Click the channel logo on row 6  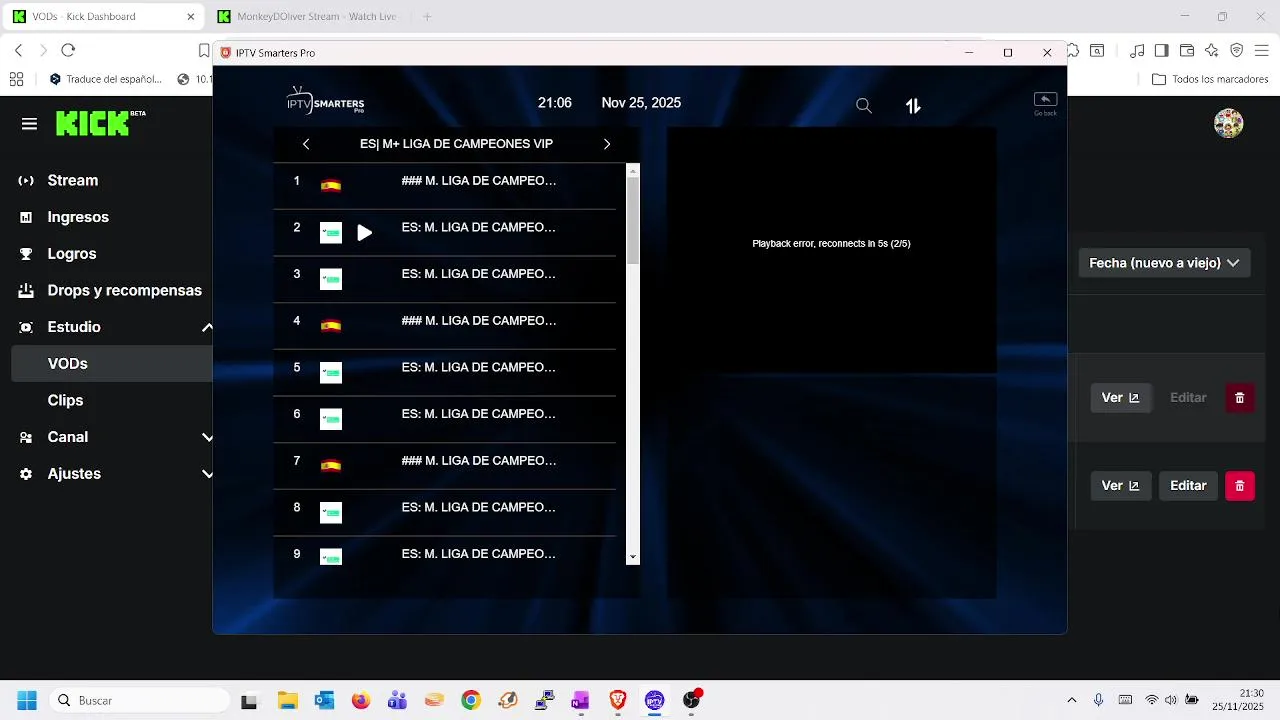tap(331, 419)
